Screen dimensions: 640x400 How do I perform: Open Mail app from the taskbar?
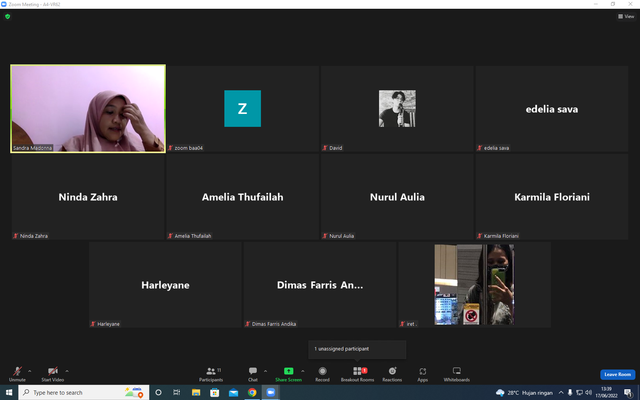(x=233, y=393)
